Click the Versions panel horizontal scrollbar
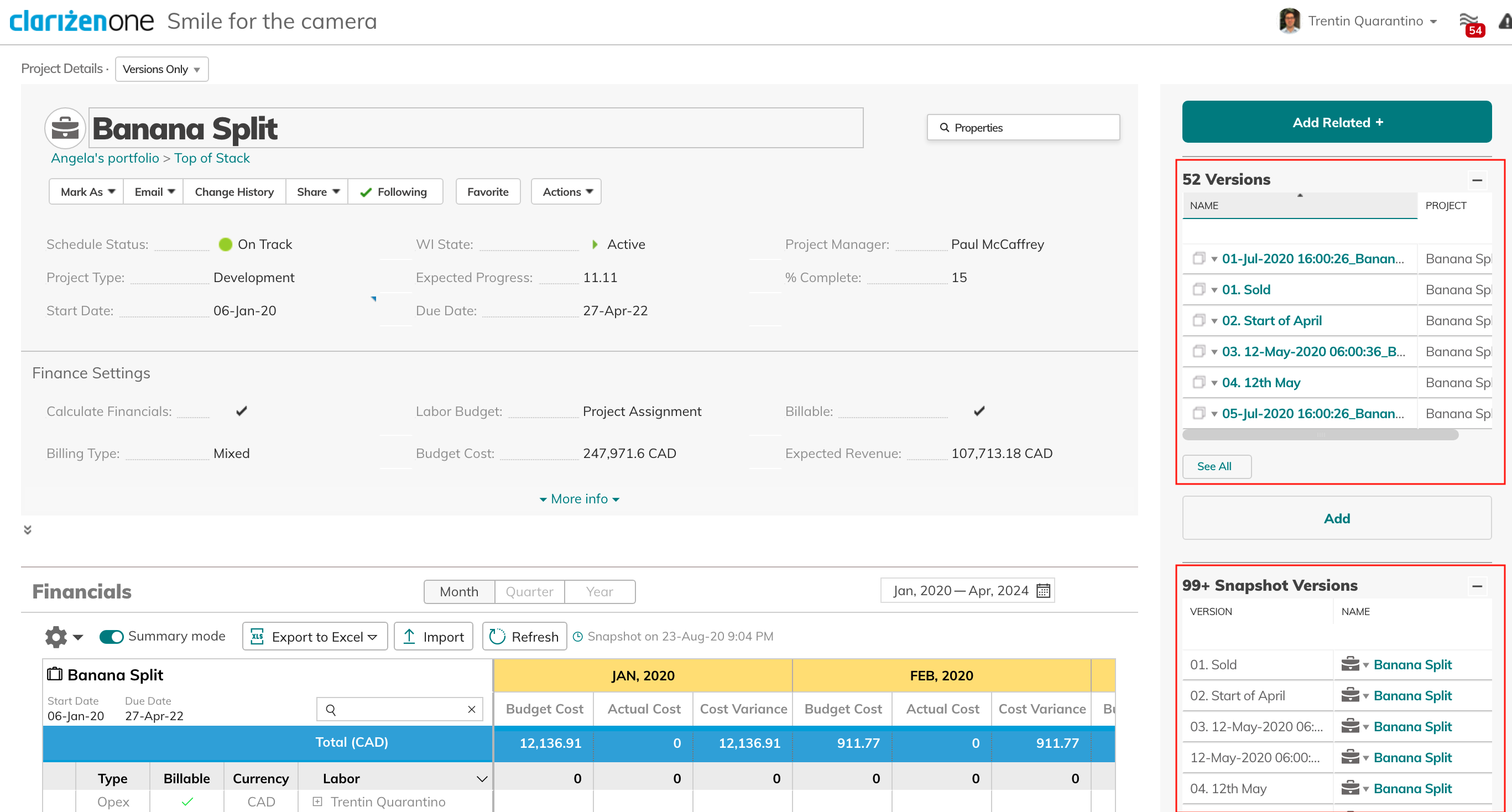Image resolution: width=1512 pixels, height=812 pixels. click(x=1320, y=435)
